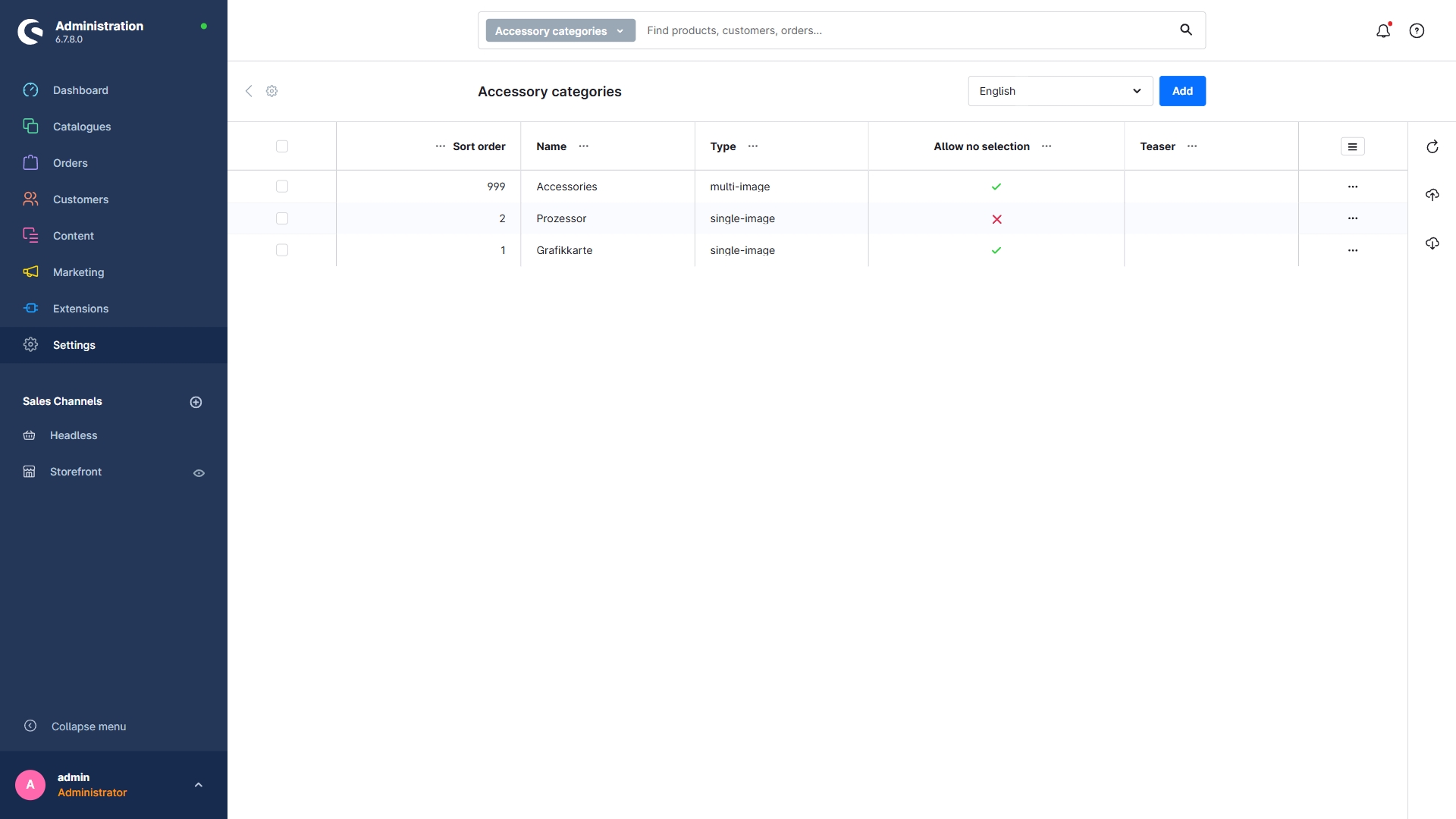Image resolution: width=1456 pixels, height=819 pixels.
Task: Click the gear icon beside back arrow
Action: (271, 91)
